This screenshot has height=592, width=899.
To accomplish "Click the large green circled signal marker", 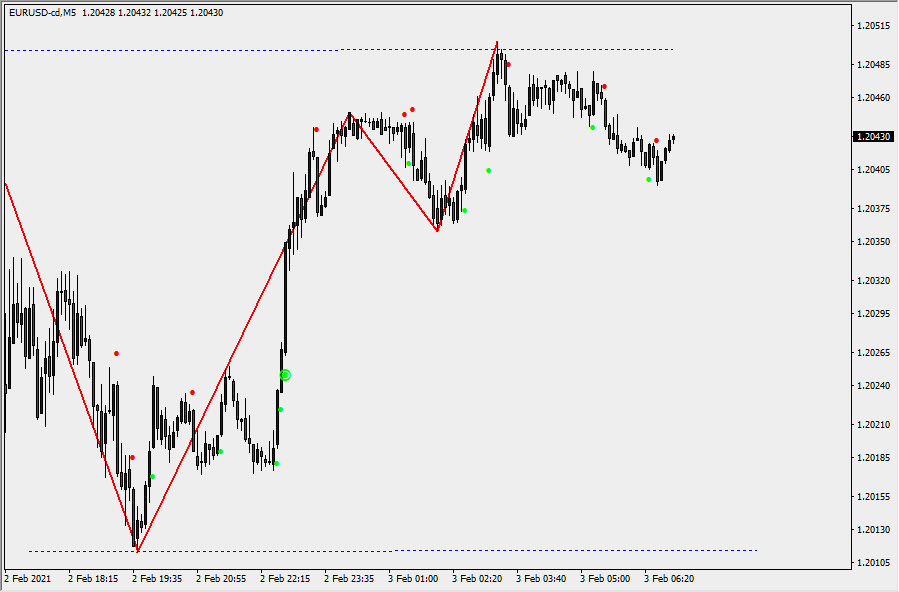I will (x=285, y=375).
